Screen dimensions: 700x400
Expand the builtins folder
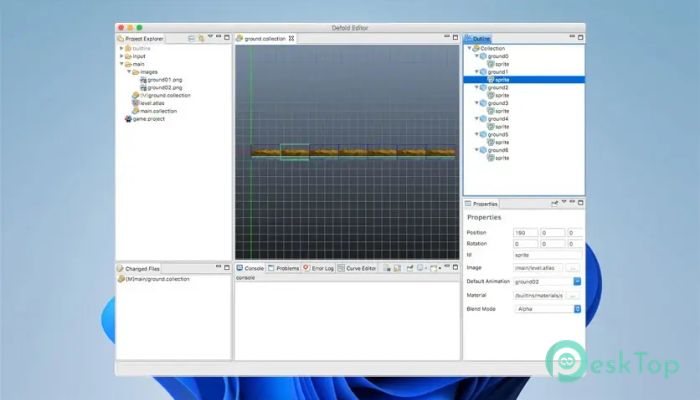pyautogui.click(x=121, y=48)
